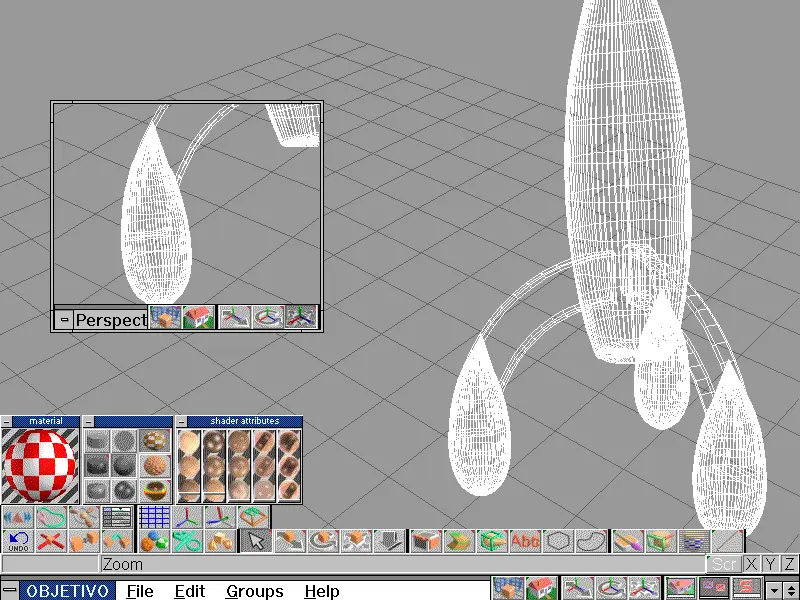
Task: Select the Object arrow pointer tool
Action: coord(256,541)
